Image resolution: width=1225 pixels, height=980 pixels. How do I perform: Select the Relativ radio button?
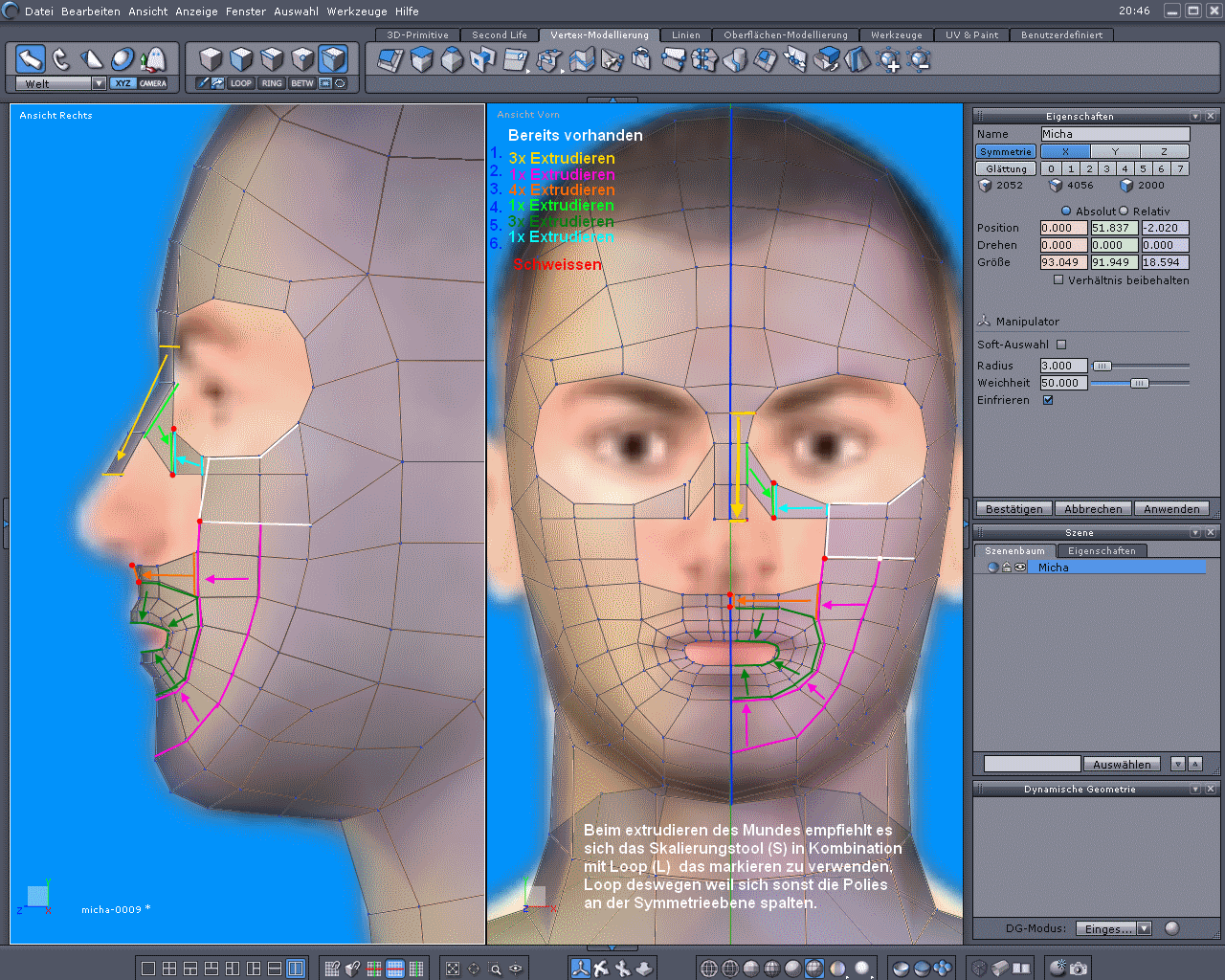pyautogui.click(x=1124, y=211)
